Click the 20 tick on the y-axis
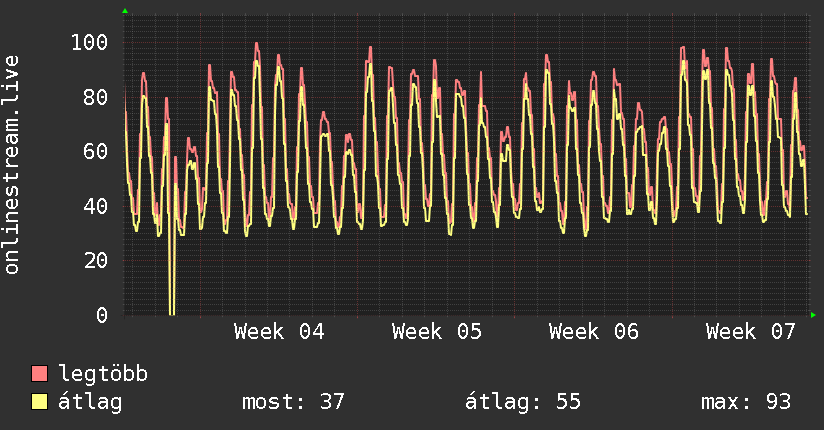824x430 pixels. coord(95,260)
